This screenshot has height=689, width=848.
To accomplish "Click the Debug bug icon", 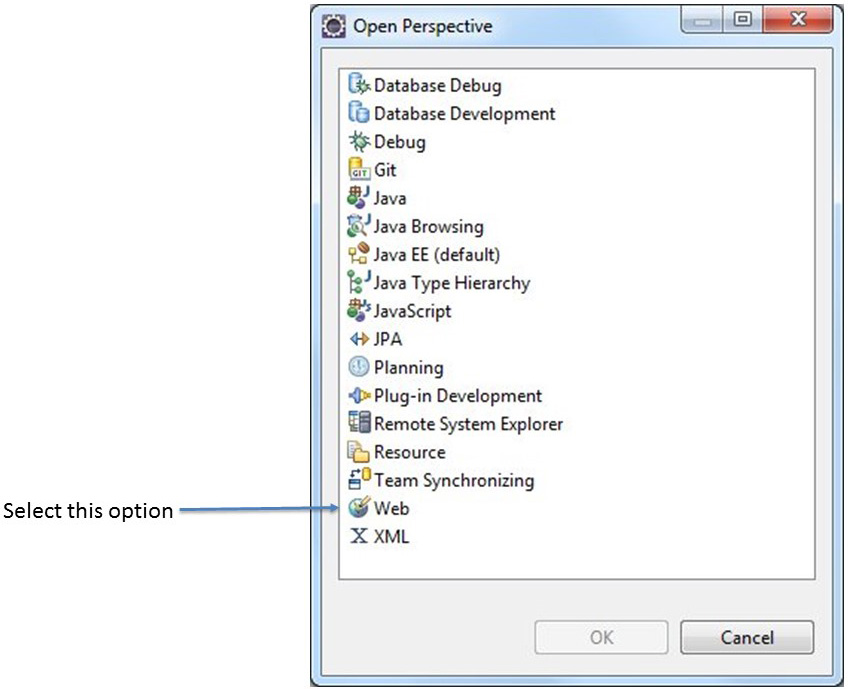I will click(359, 142).
